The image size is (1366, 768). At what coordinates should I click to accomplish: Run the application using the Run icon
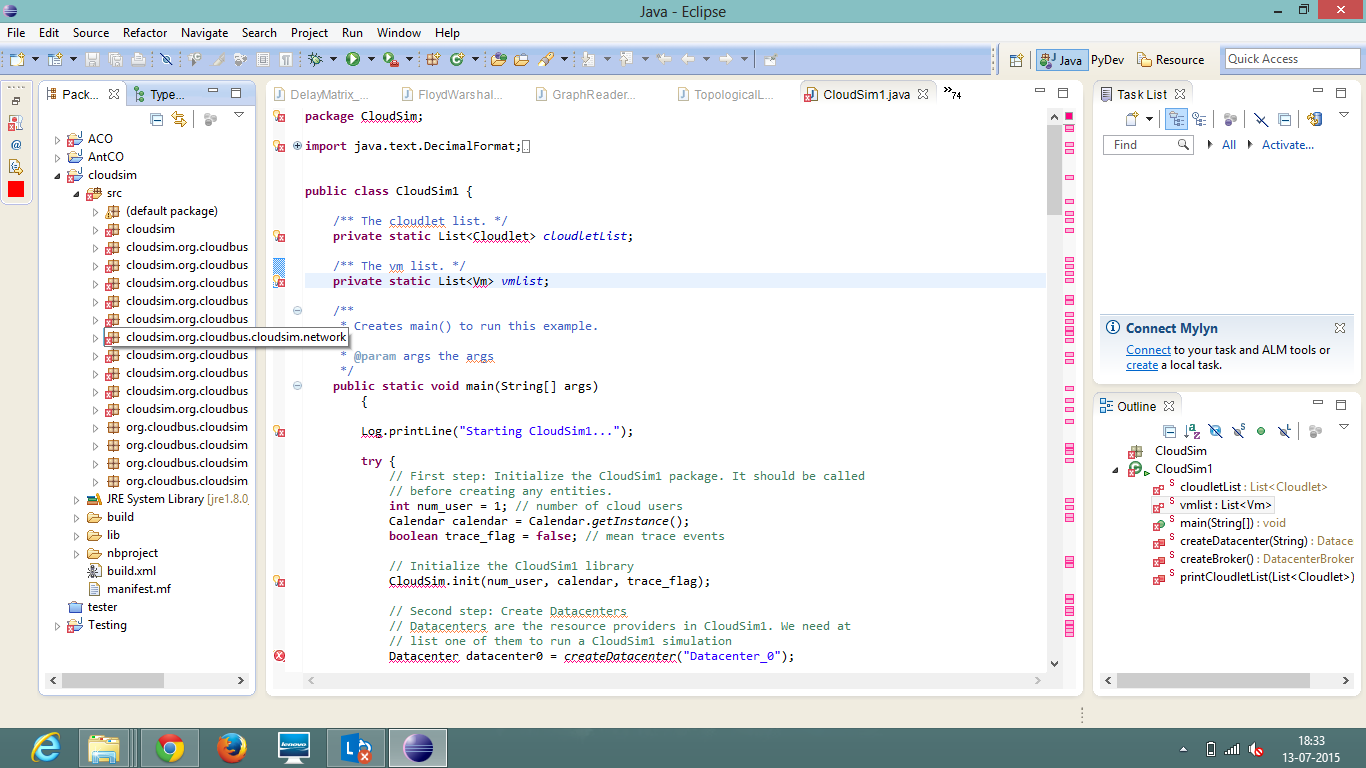(x=353, y=58)
